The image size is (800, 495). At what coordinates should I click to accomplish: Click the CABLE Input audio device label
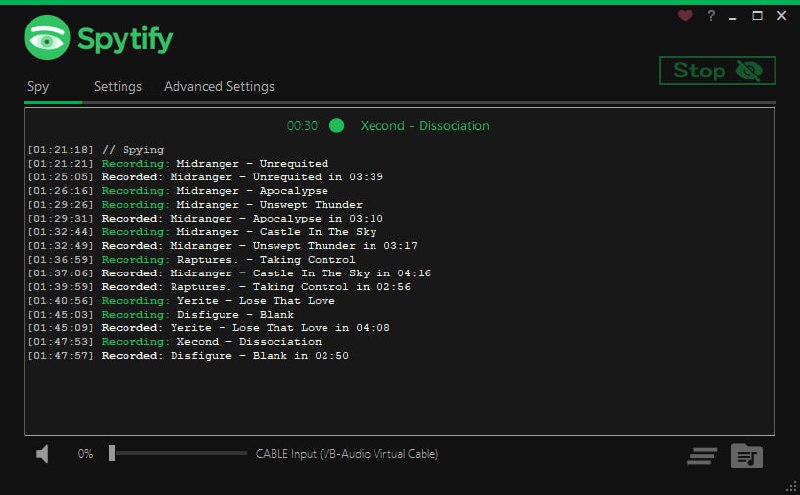(346, 454)
